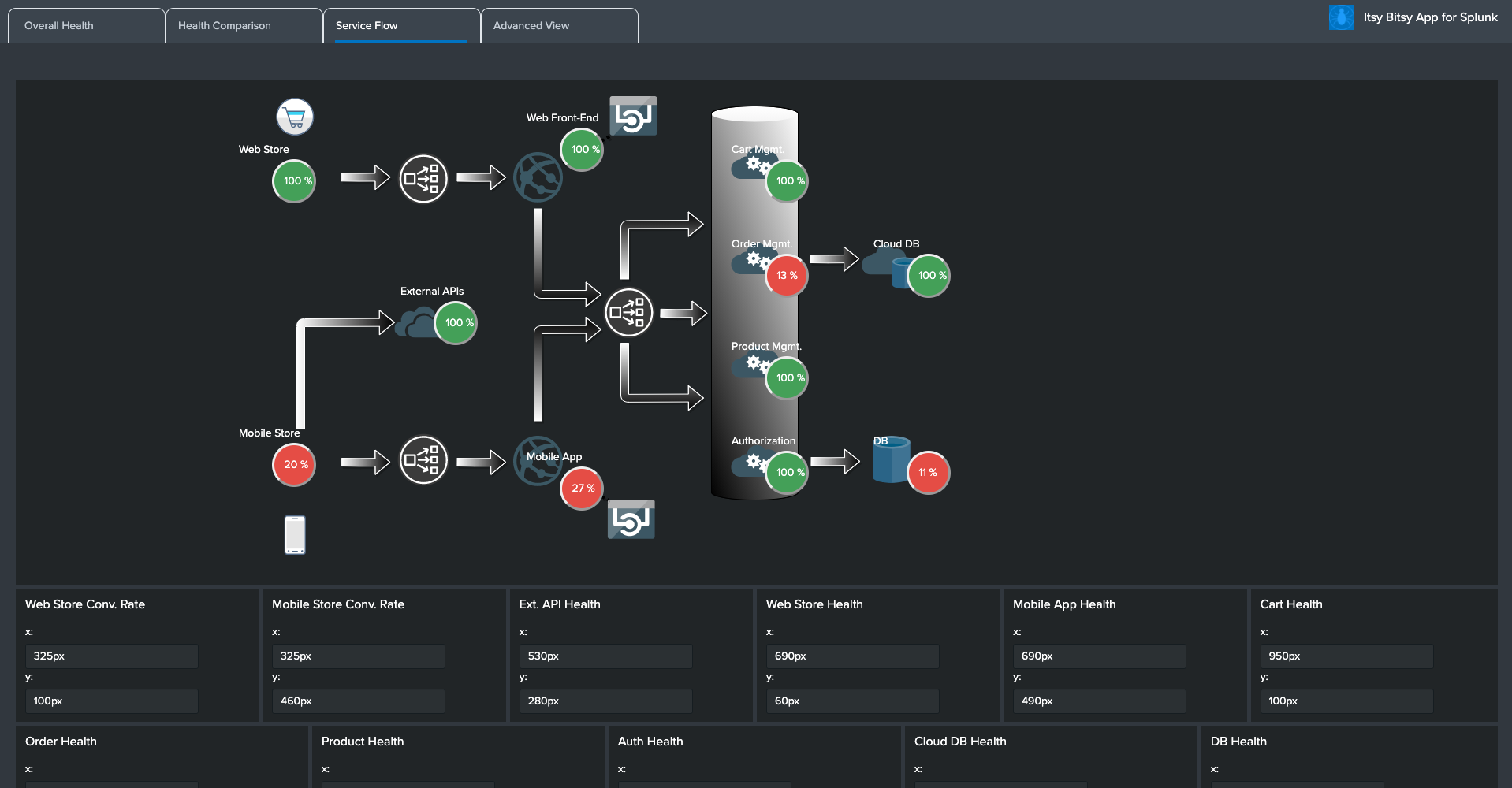Open the Overall Health tab

point(87,25)
